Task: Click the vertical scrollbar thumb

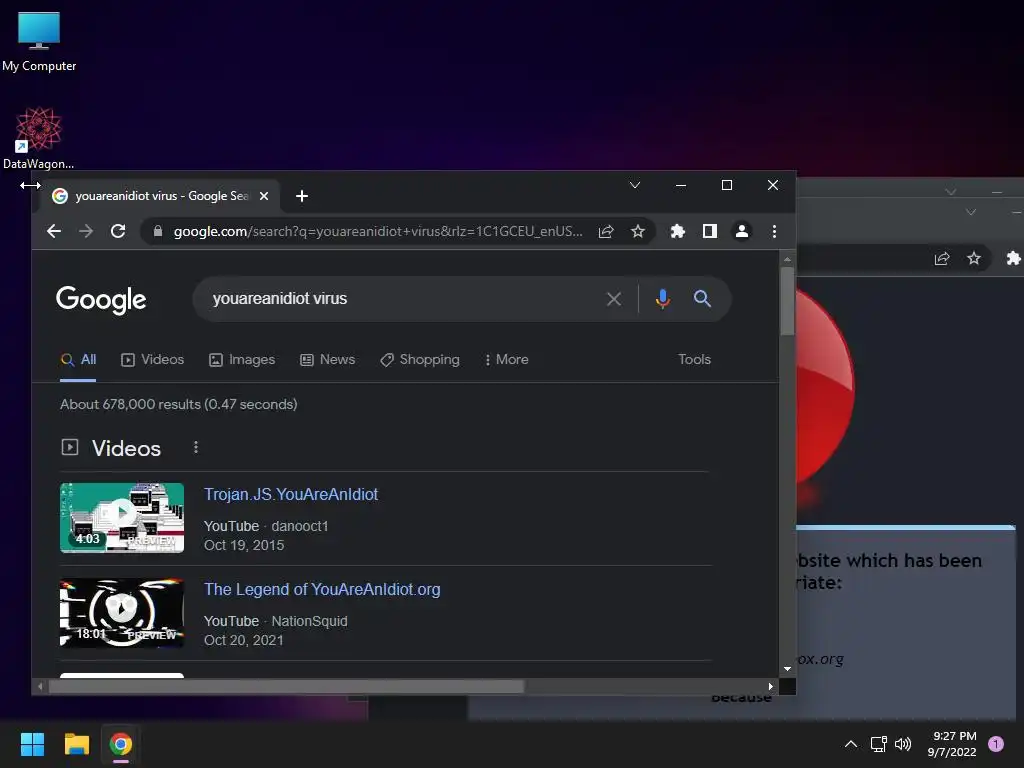Action: tap(787, 300)
